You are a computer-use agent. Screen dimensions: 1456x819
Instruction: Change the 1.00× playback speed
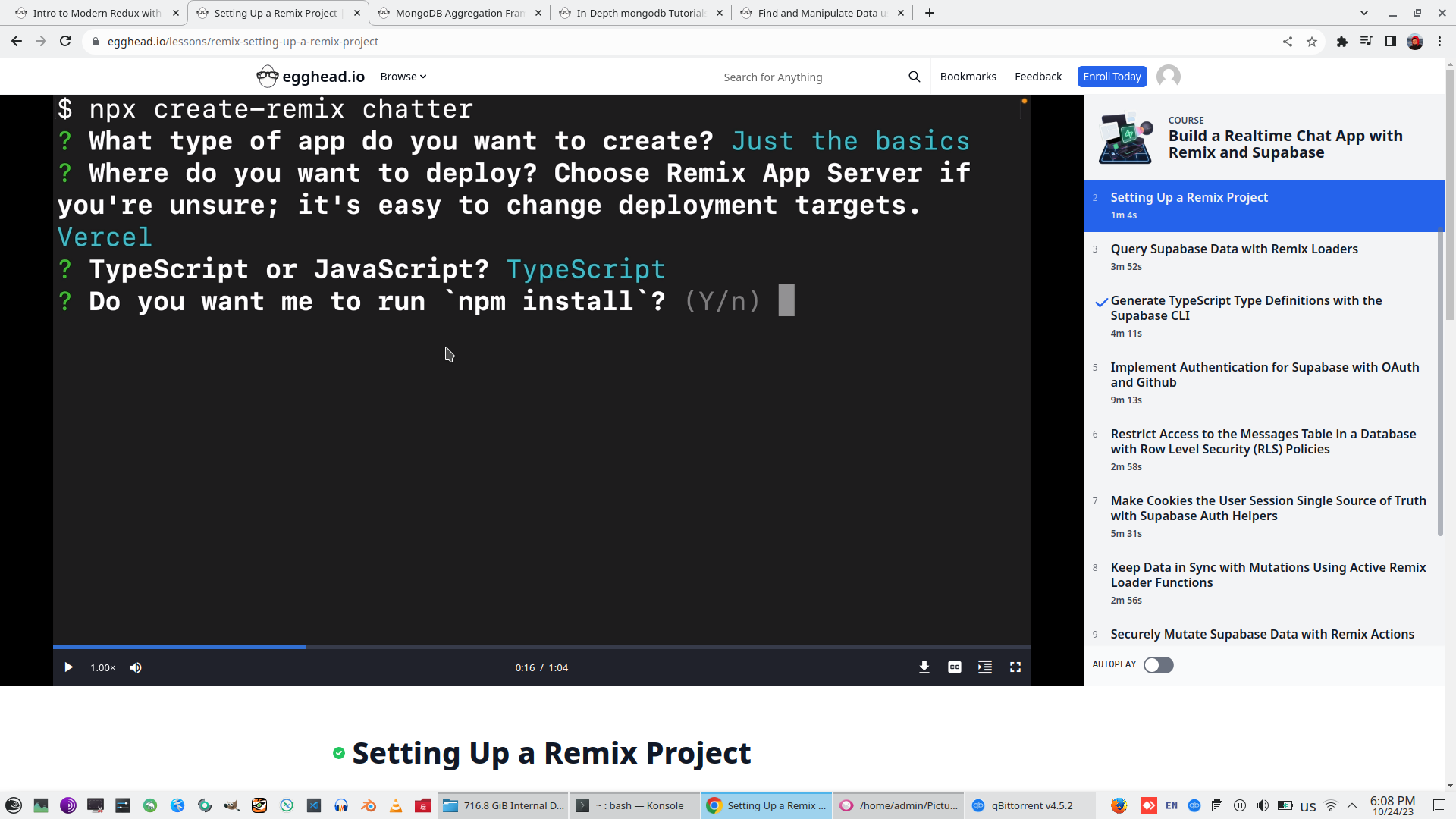102,667
